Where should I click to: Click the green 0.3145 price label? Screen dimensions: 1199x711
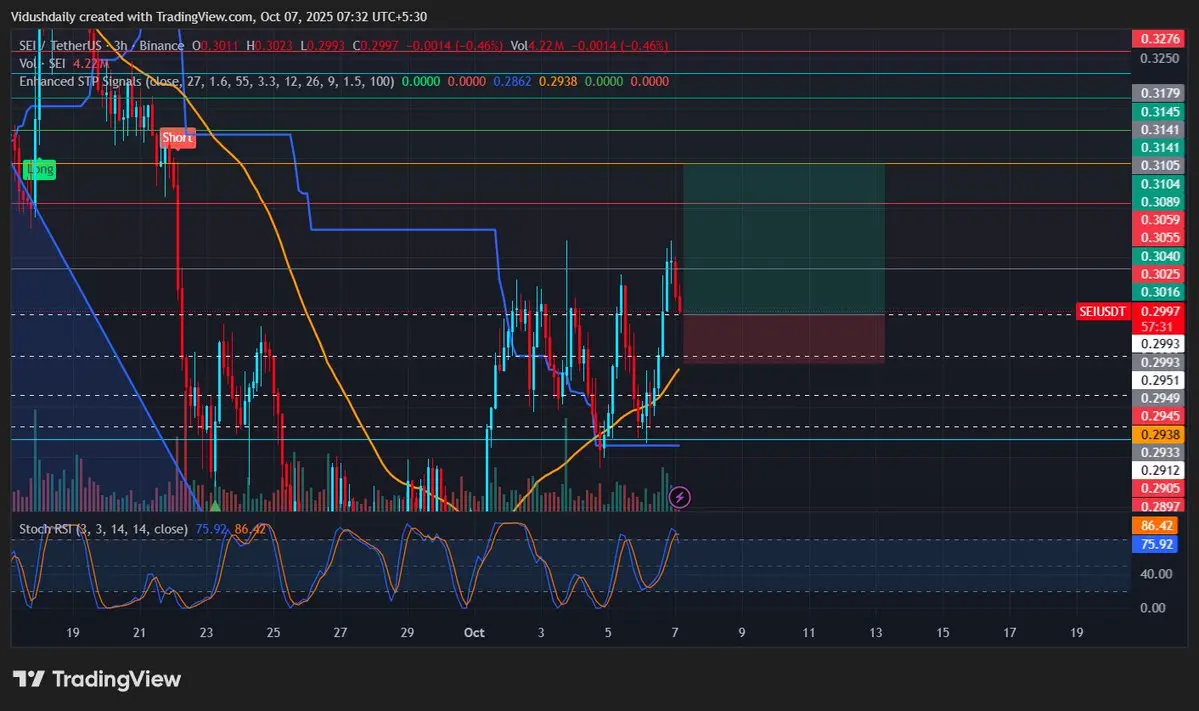pyautogui.click(x=1159, y=112)
